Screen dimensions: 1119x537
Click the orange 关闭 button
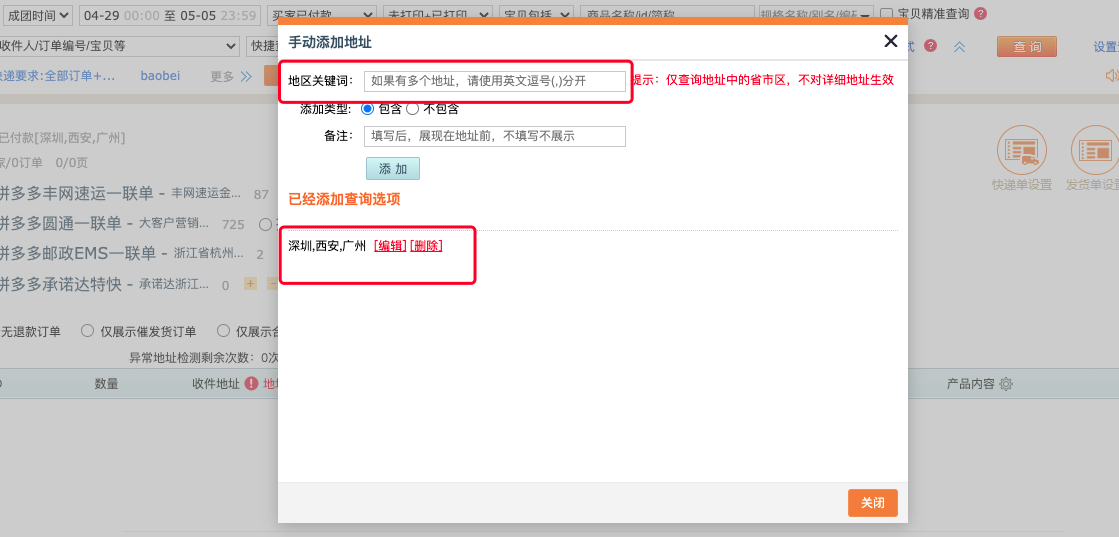pyautogui.click(x=872, y=503)
